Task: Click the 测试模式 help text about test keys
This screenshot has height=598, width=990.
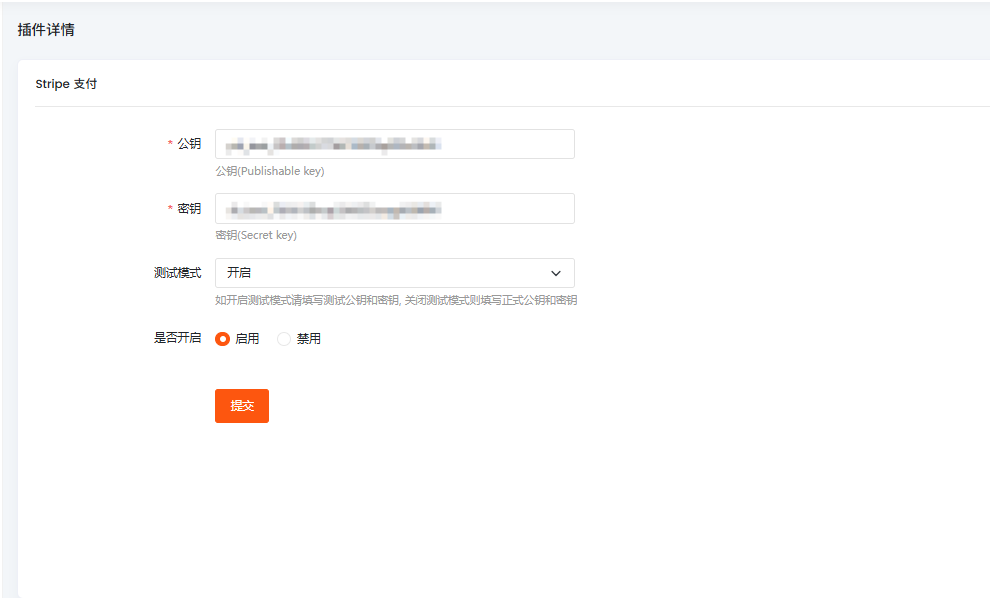Action: click(x=396, y=300)
